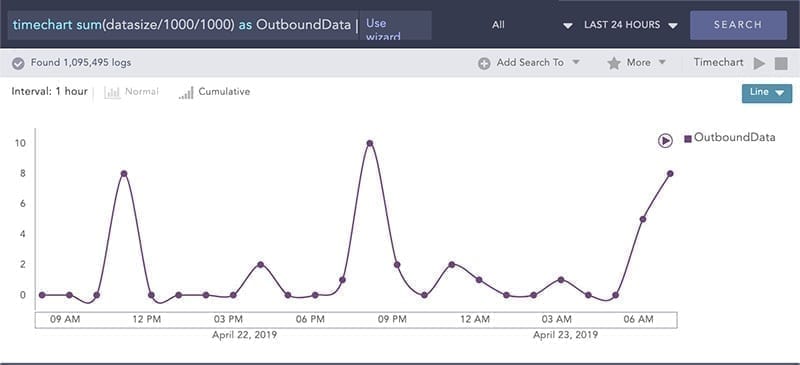Click into the timechart query input field
Image resolution: width=800 pixels, height=365 pixels.
click(x=183, y=25)
